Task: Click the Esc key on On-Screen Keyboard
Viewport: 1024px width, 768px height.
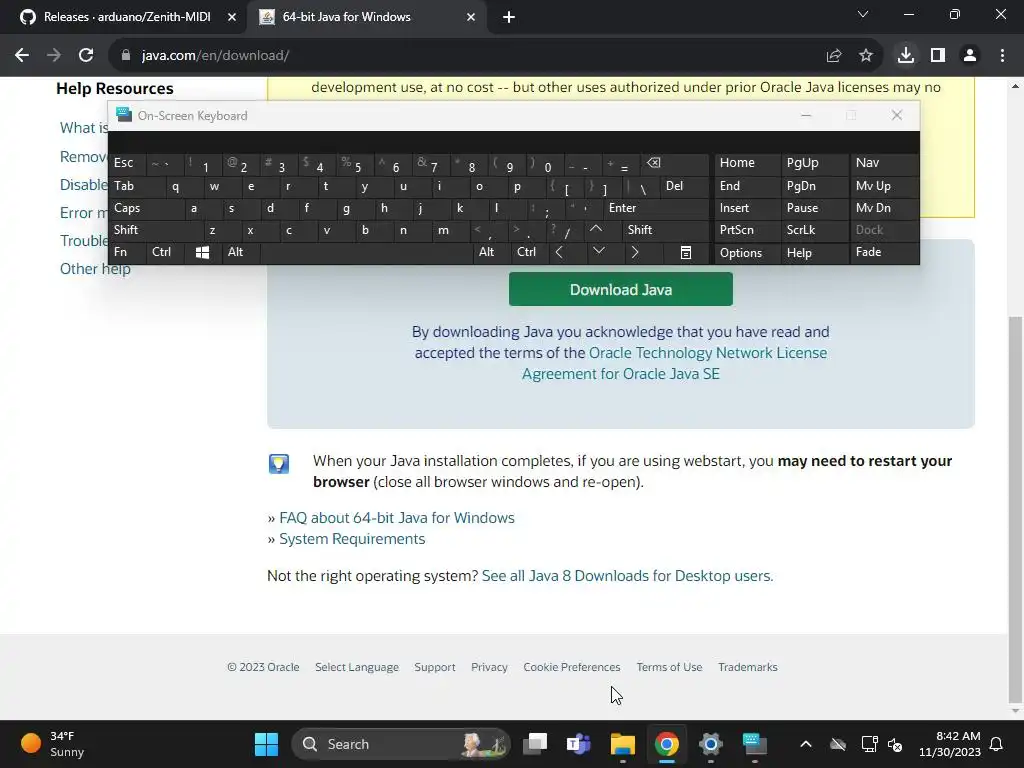Action: click(127, 163)
